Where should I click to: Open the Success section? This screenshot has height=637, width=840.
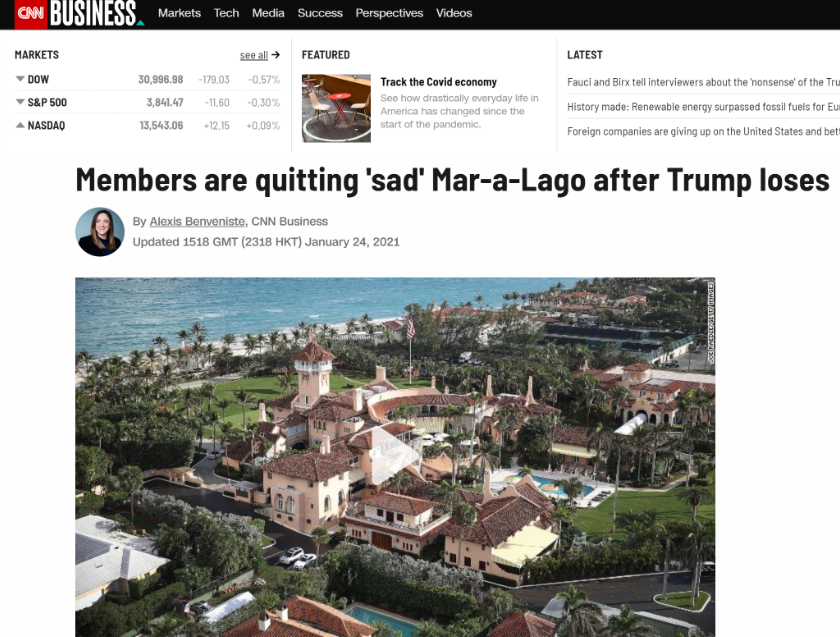[x=320, y=13]
